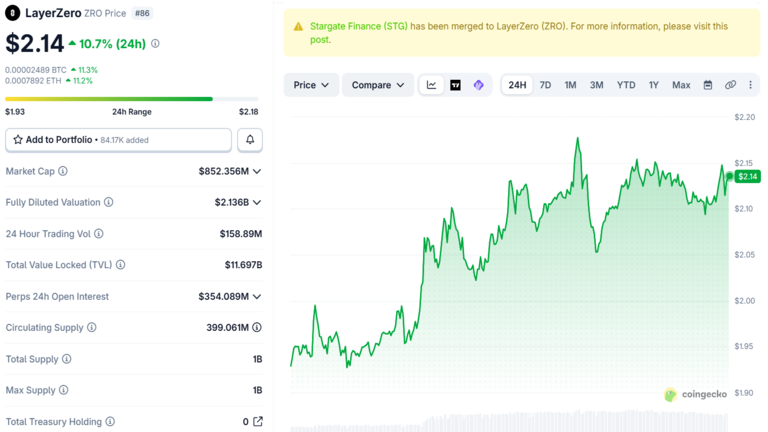Click the info icon next to 399.061M

[x=257, y=327]
